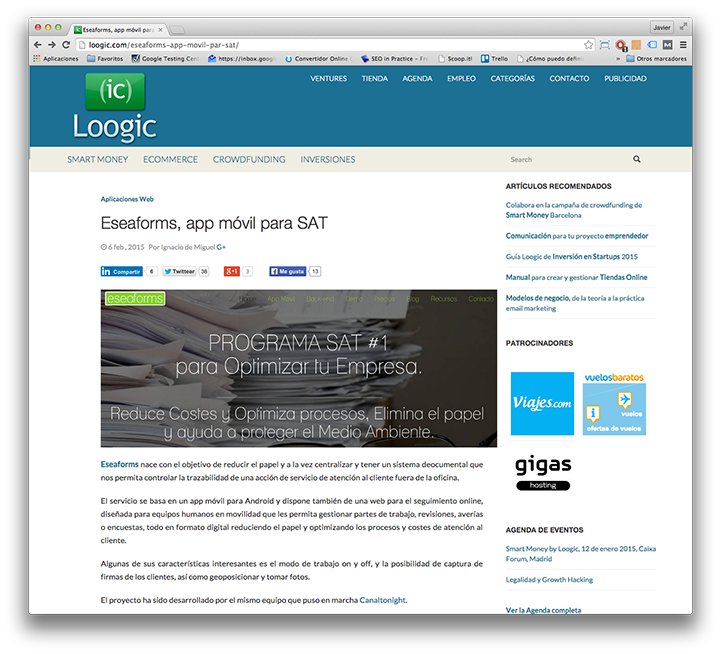Image resolution: width=721 pixels, height=654 pixels.
Task: Open Guía Loogic de Inversión en Startups
Action: tap(572, 256)
